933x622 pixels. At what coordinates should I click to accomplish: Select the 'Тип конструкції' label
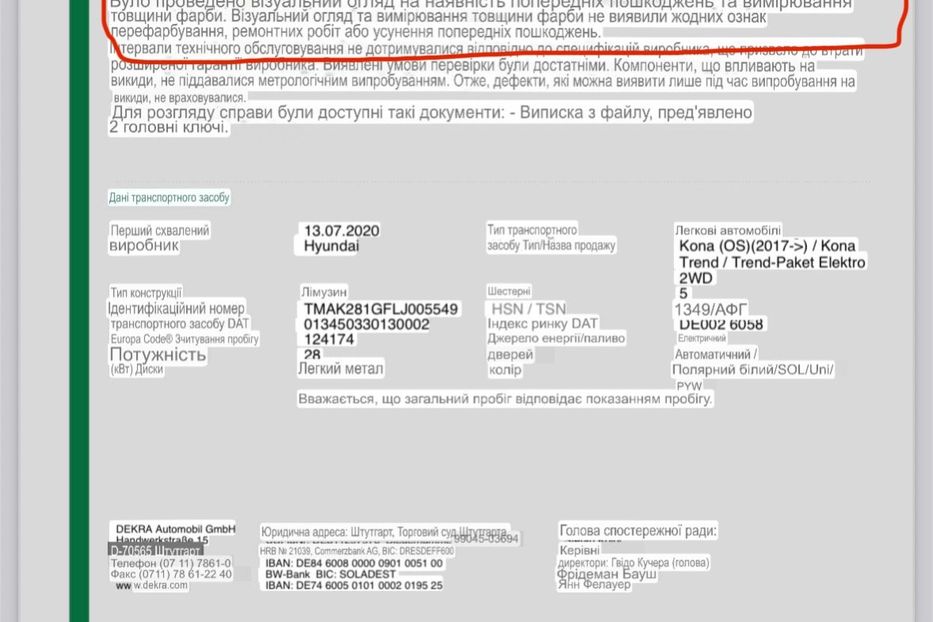tap(146, 292)
